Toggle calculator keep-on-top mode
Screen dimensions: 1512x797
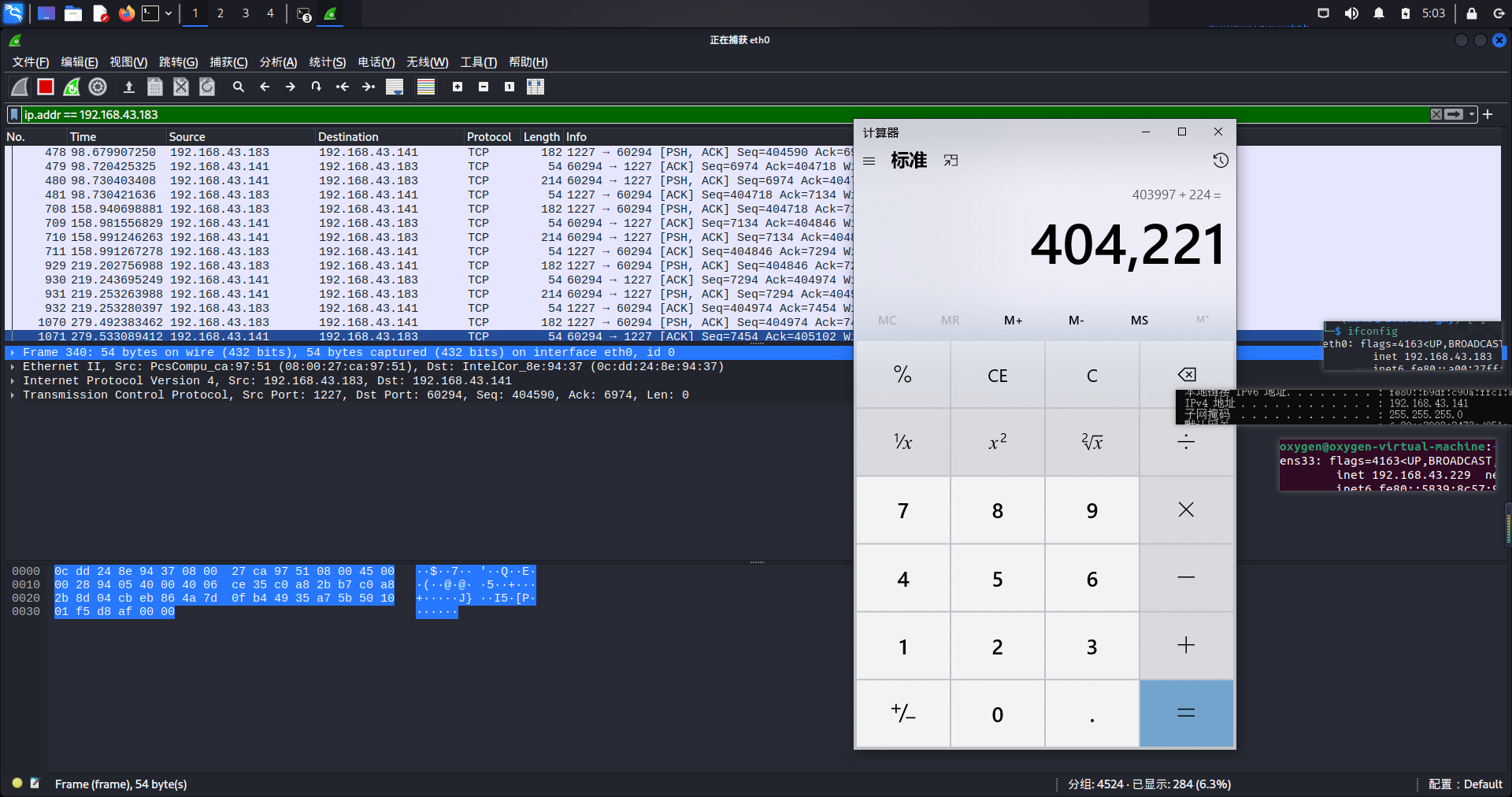pos(951,161)
